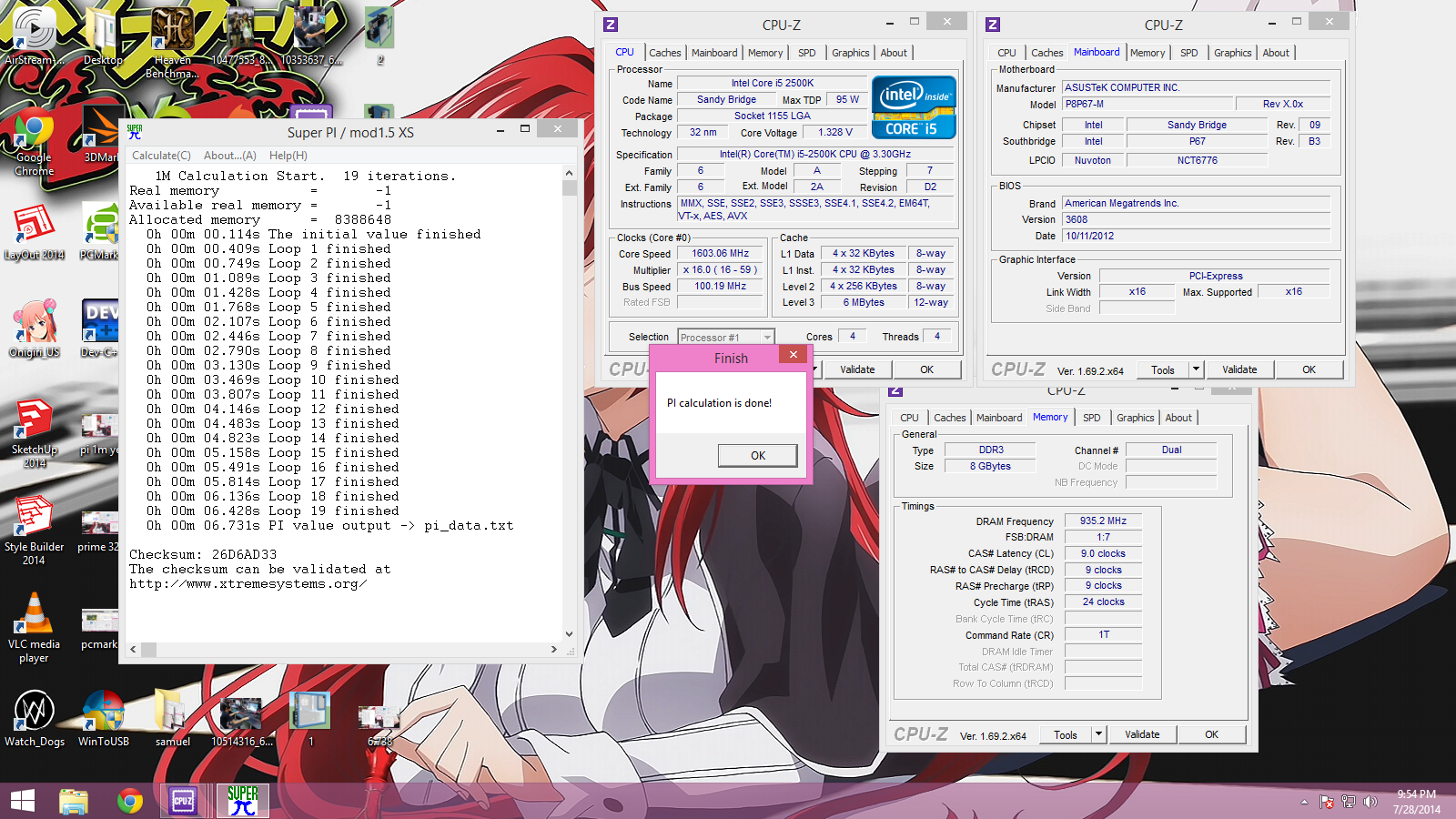Open Google Chrome desktop shortcut
This screenshot has width=1456, height=819.
tap(34, 146)
